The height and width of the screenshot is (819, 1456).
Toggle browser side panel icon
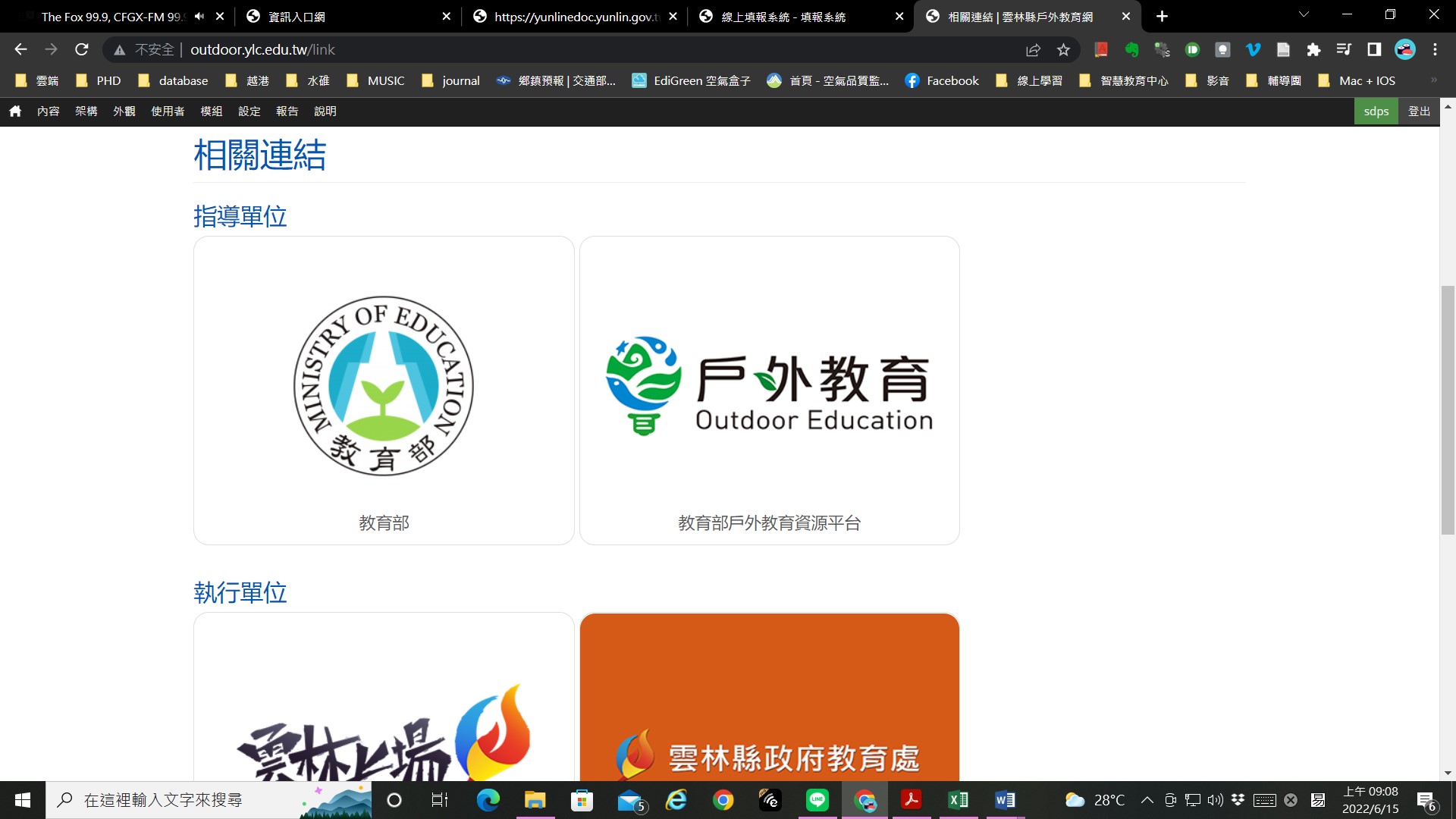pyautogui.click(x=1374, y=49)
